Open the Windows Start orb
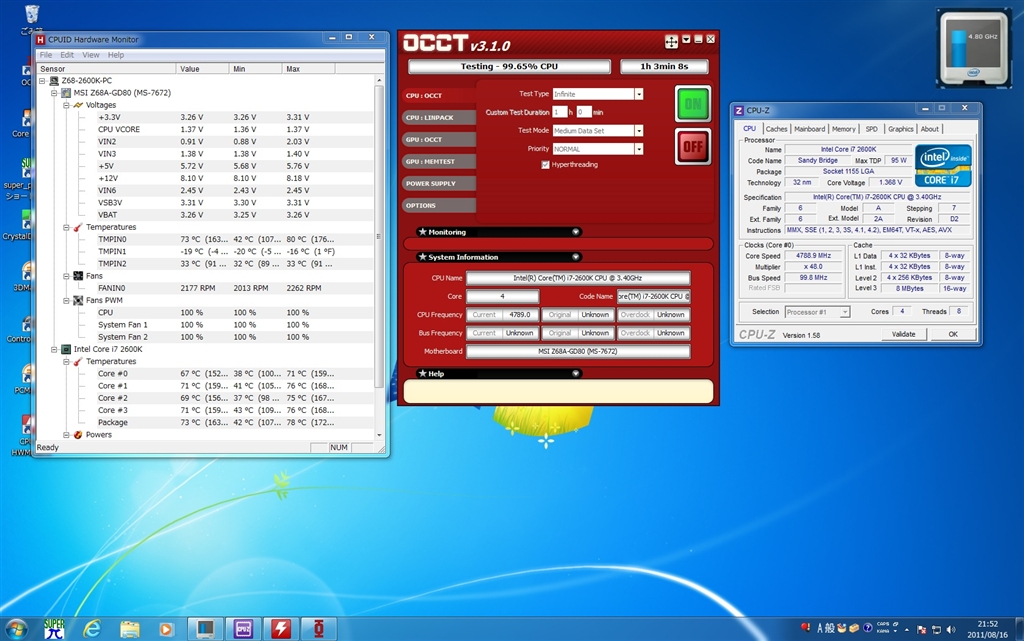The height and width of the screenshot is (641, 1024). click(x=17, y=627)
